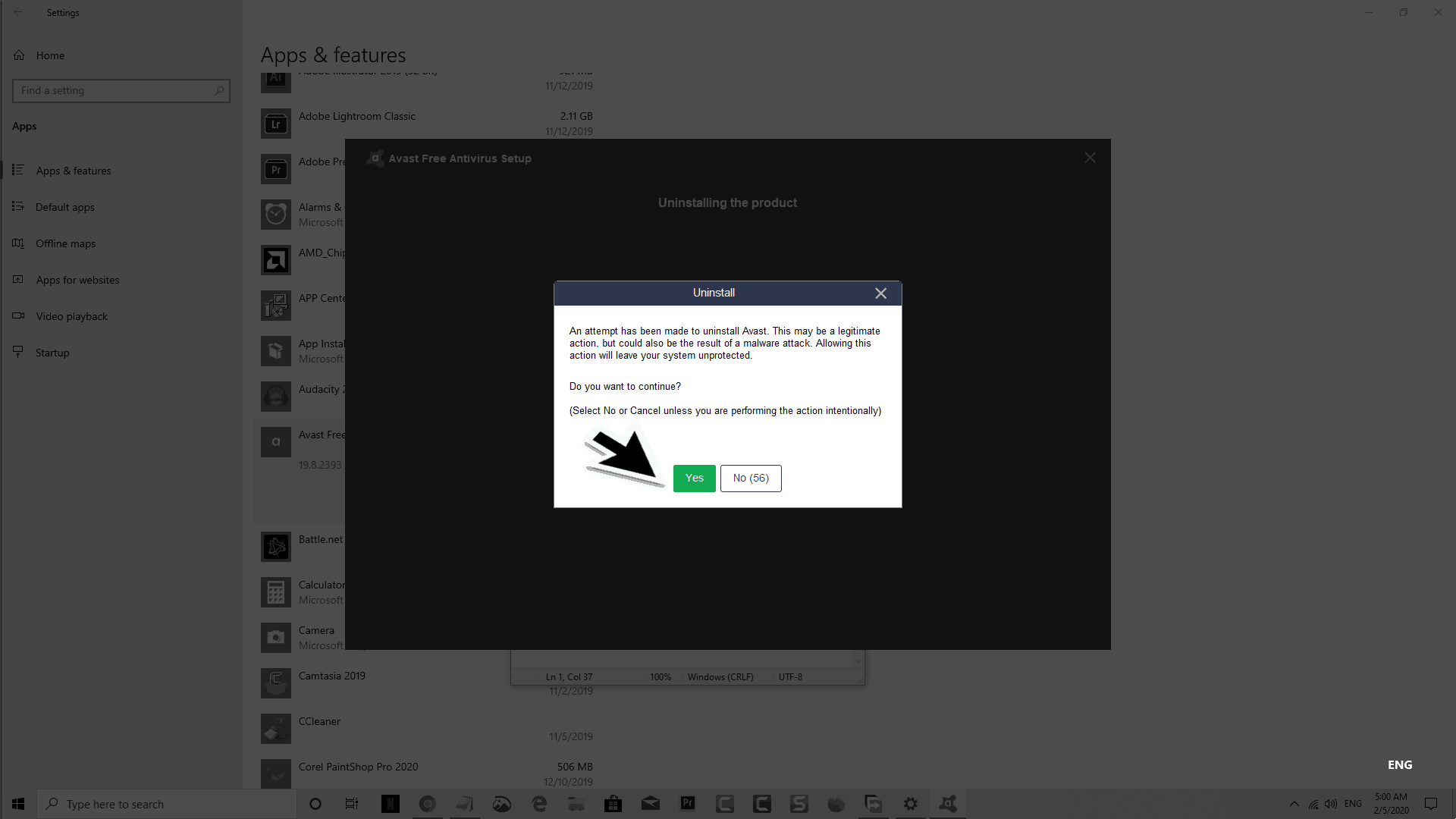Click the Avast Free Antivirus list icon
This screenshot has height=819, width=1456.
(276, 442)
